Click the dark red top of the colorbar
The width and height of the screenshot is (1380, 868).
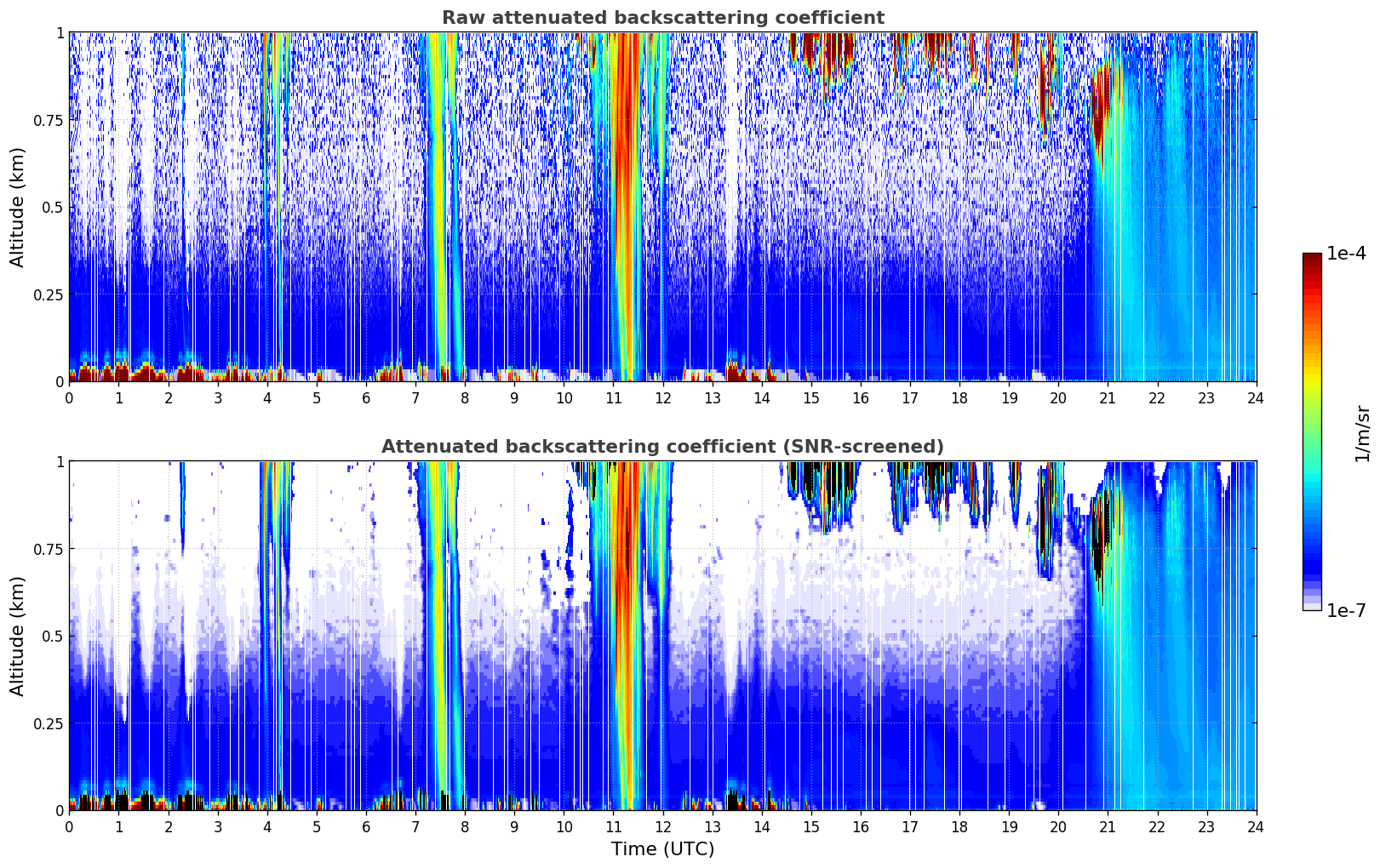1312,260
